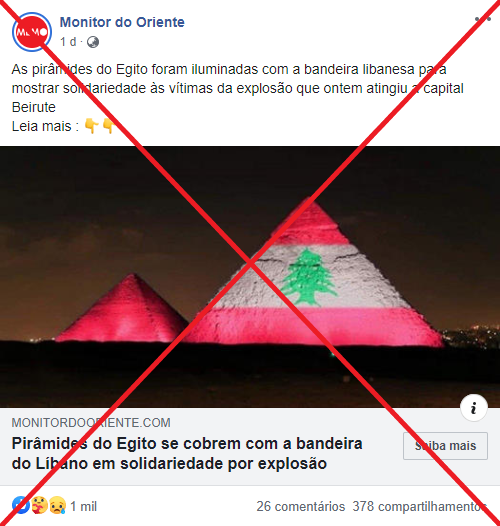View the 378 compartilhamentos list
Screen dimensions: 500x526
point(419,506)
